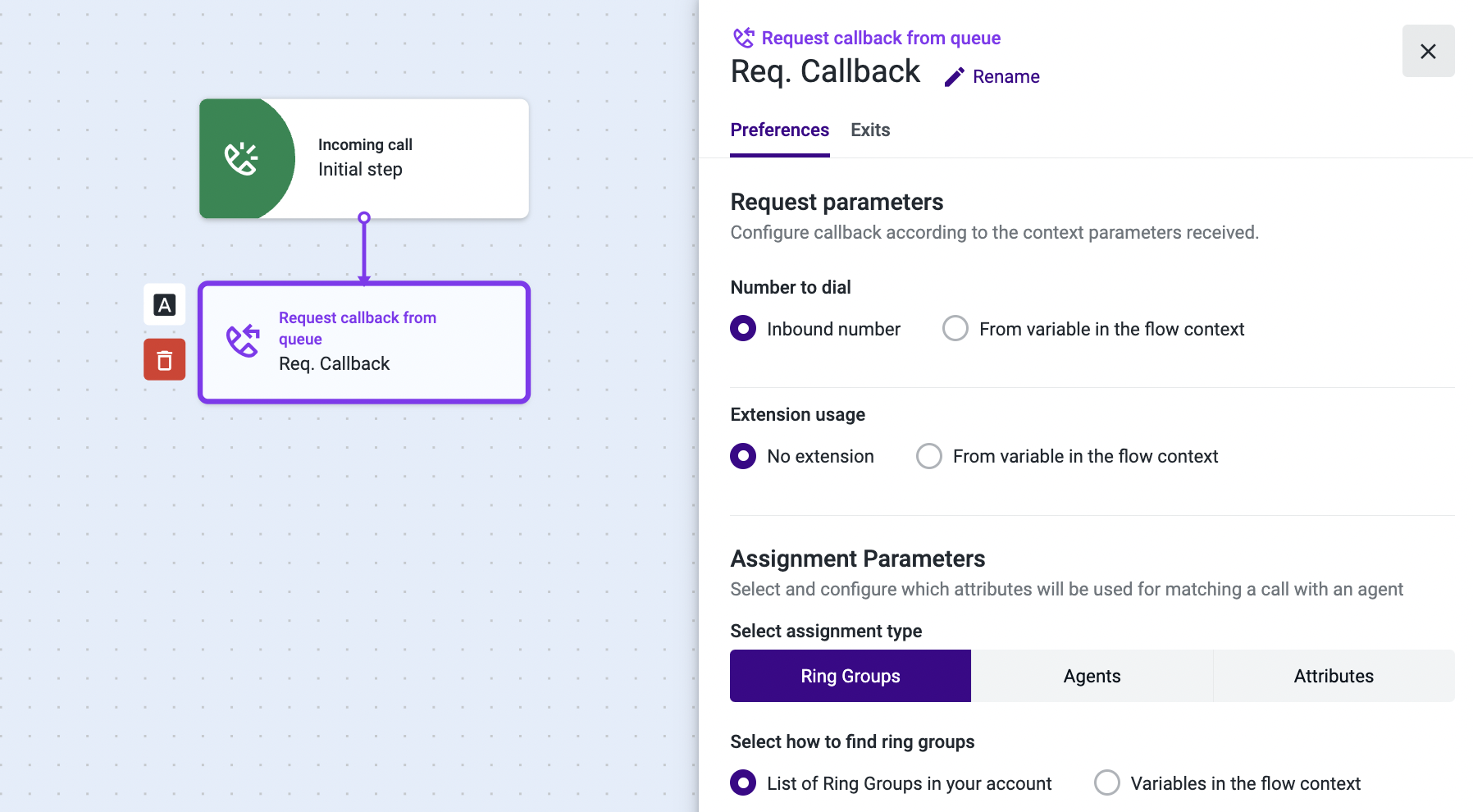Select the Ring Groups assignment type
Viewport: 1473px width, 812px height.
click(x=850, y=676)
